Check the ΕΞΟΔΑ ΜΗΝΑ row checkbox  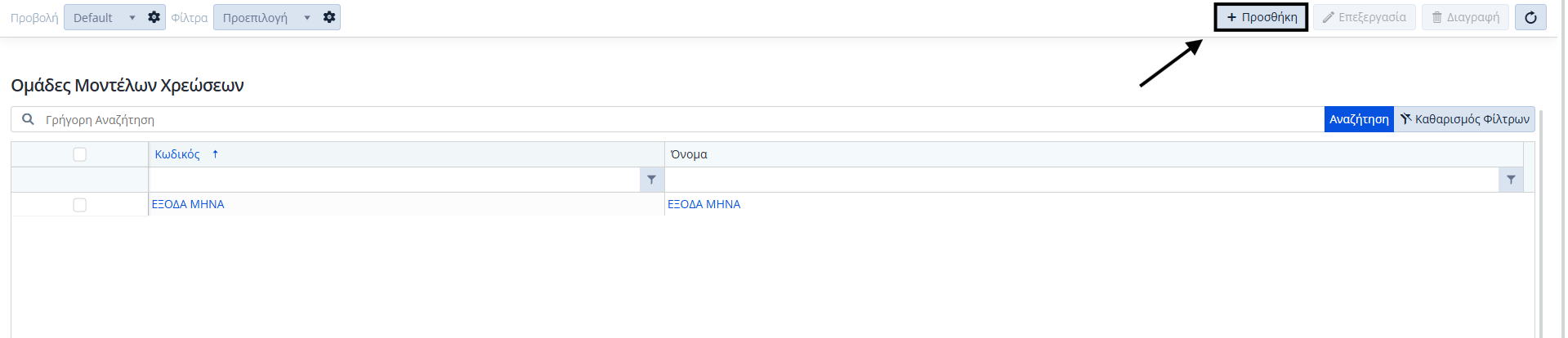click(79, 205)
